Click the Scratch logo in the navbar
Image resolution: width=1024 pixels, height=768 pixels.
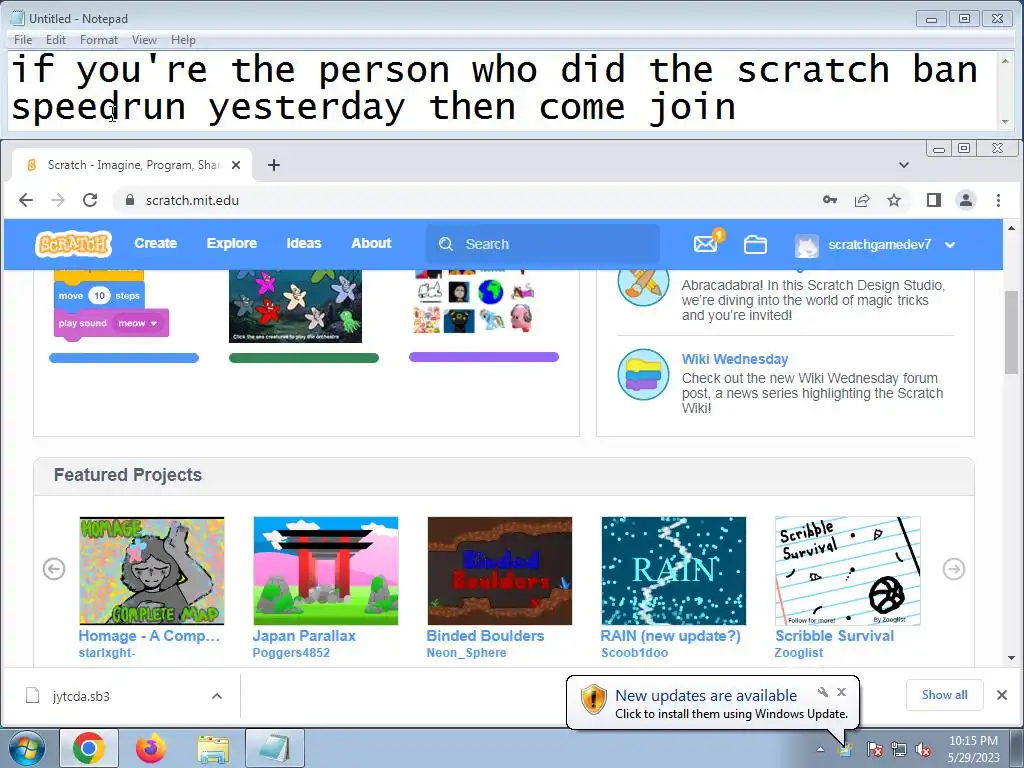point(73,244)
